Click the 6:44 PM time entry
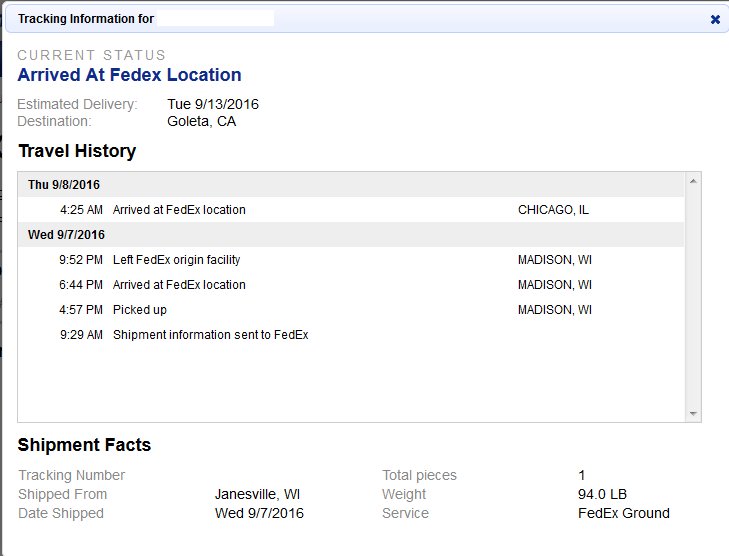 (x=81, y=285)
